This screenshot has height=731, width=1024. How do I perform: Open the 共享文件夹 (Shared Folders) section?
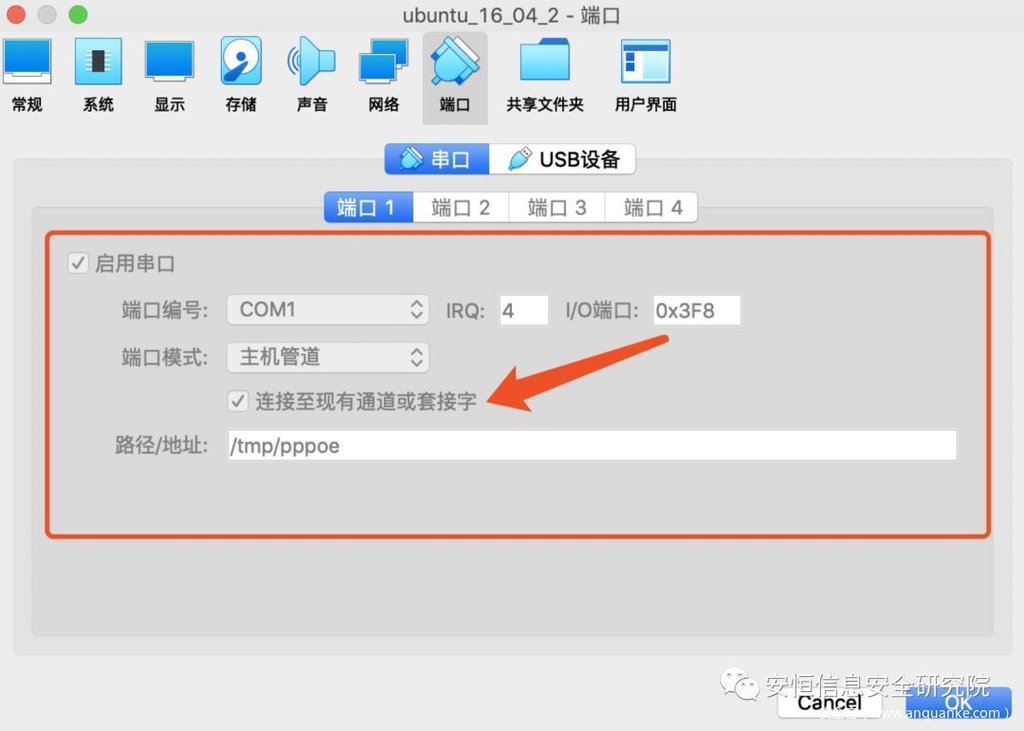pyautogui.click(x=545, y=75)
